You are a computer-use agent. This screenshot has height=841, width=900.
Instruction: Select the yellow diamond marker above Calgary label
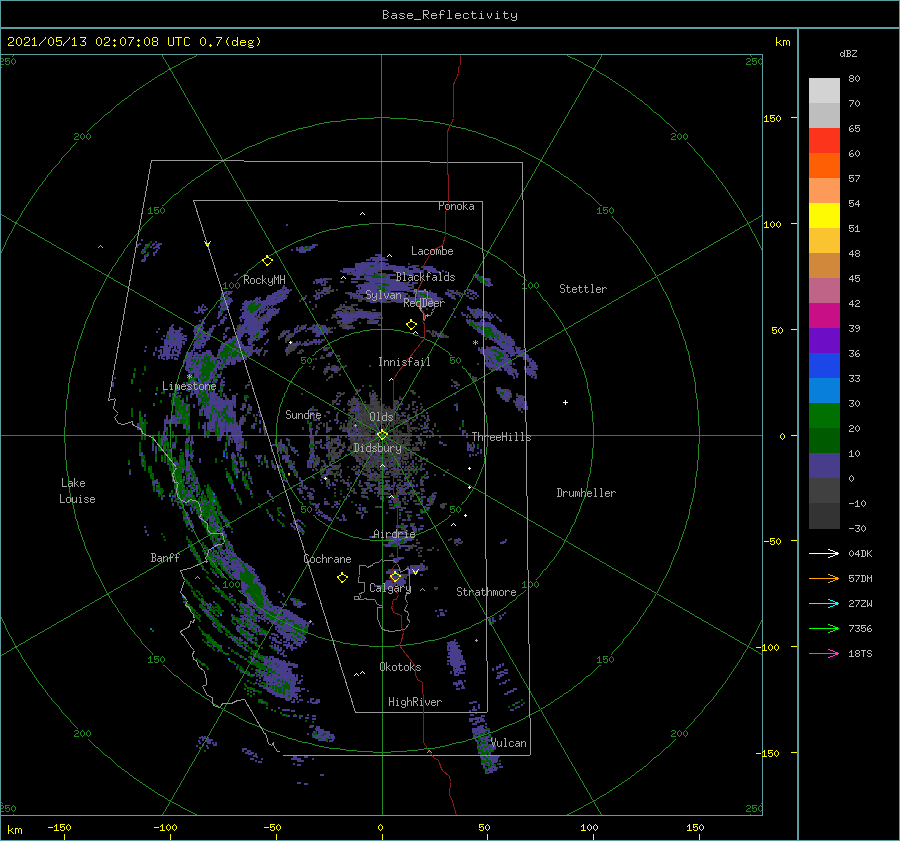[x=395, y=576]
